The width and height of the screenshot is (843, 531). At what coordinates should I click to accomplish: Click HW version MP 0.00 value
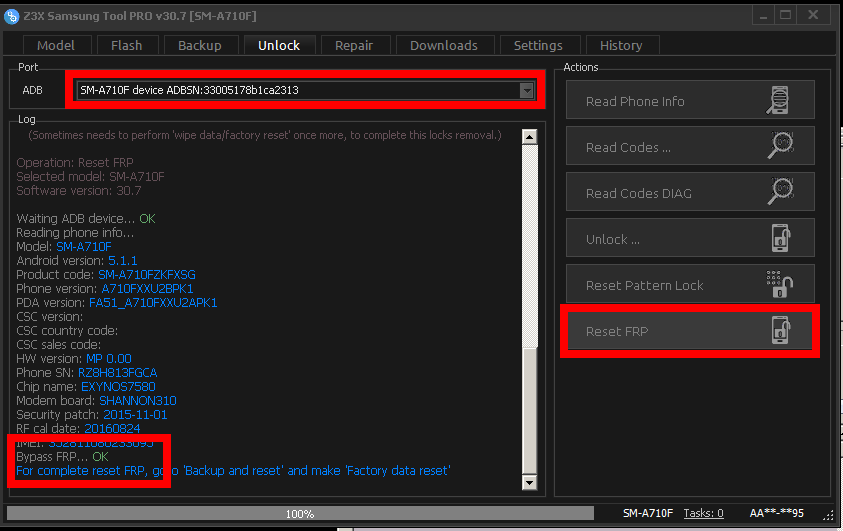tap(109, 358)
